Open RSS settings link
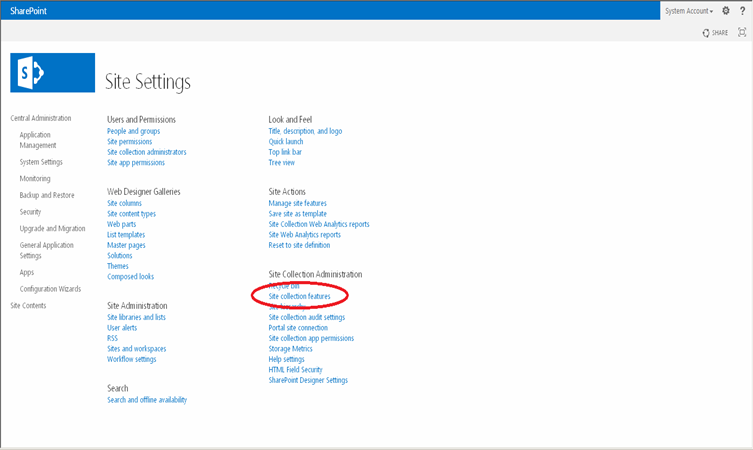Image resolution: width=753 pixels, height=450 pixels. 112,339
